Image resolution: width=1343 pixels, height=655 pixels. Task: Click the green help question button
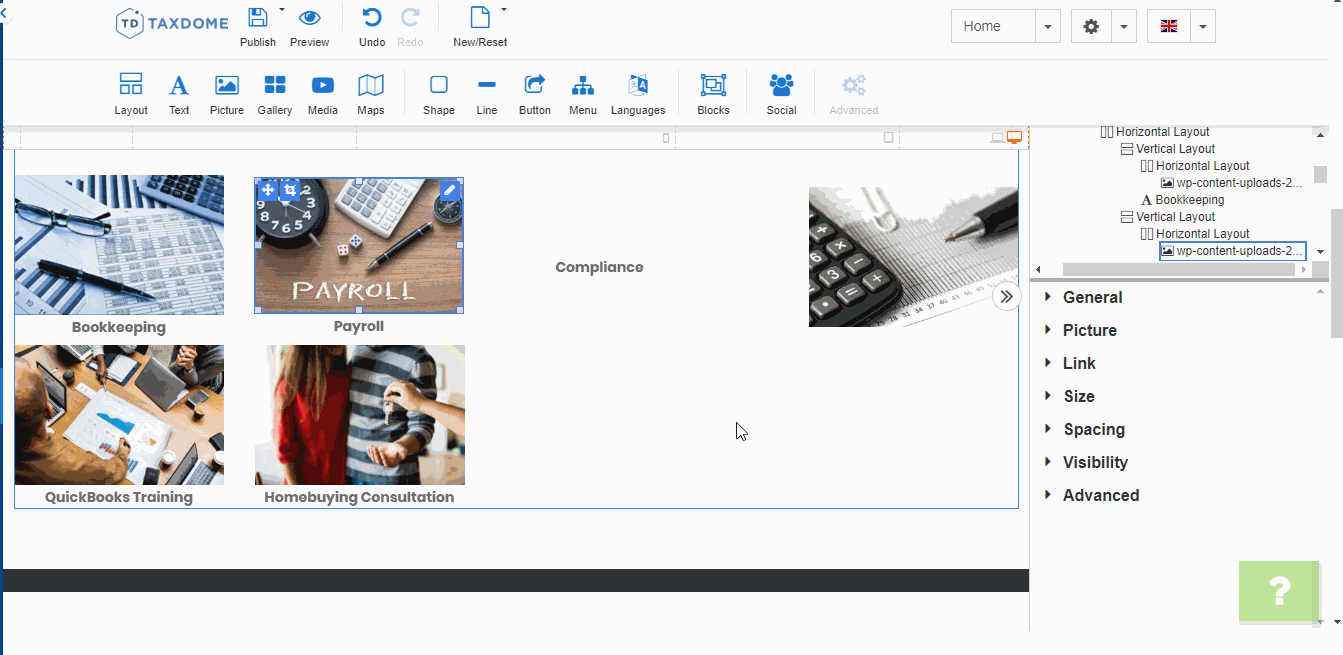(x=1279, y=592)
